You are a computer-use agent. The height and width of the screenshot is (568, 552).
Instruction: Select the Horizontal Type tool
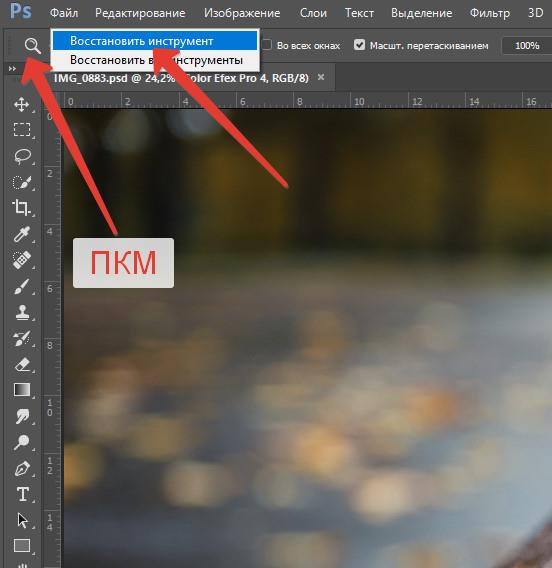(22, 494)
